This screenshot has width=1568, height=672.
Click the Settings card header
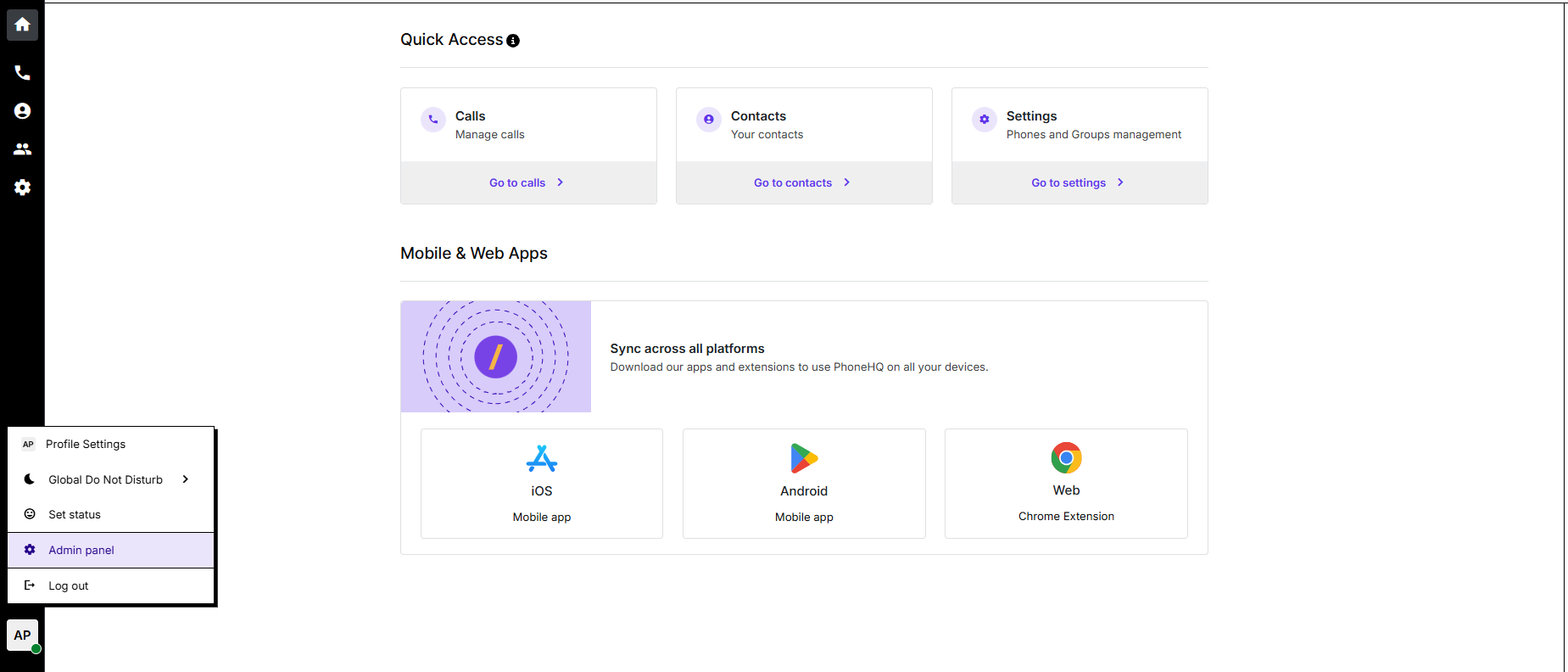[x=1079, y=125]
